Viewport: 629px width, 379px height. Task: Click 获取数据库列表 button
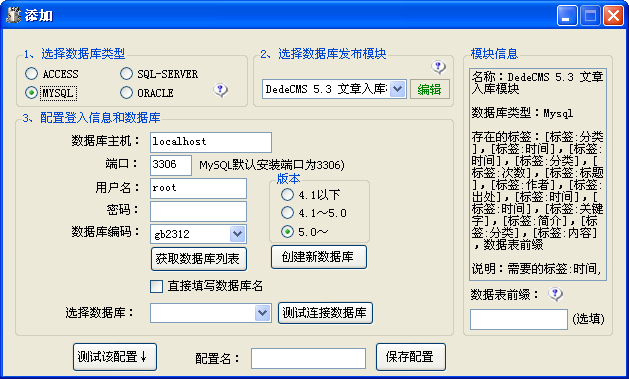(199, 259)
